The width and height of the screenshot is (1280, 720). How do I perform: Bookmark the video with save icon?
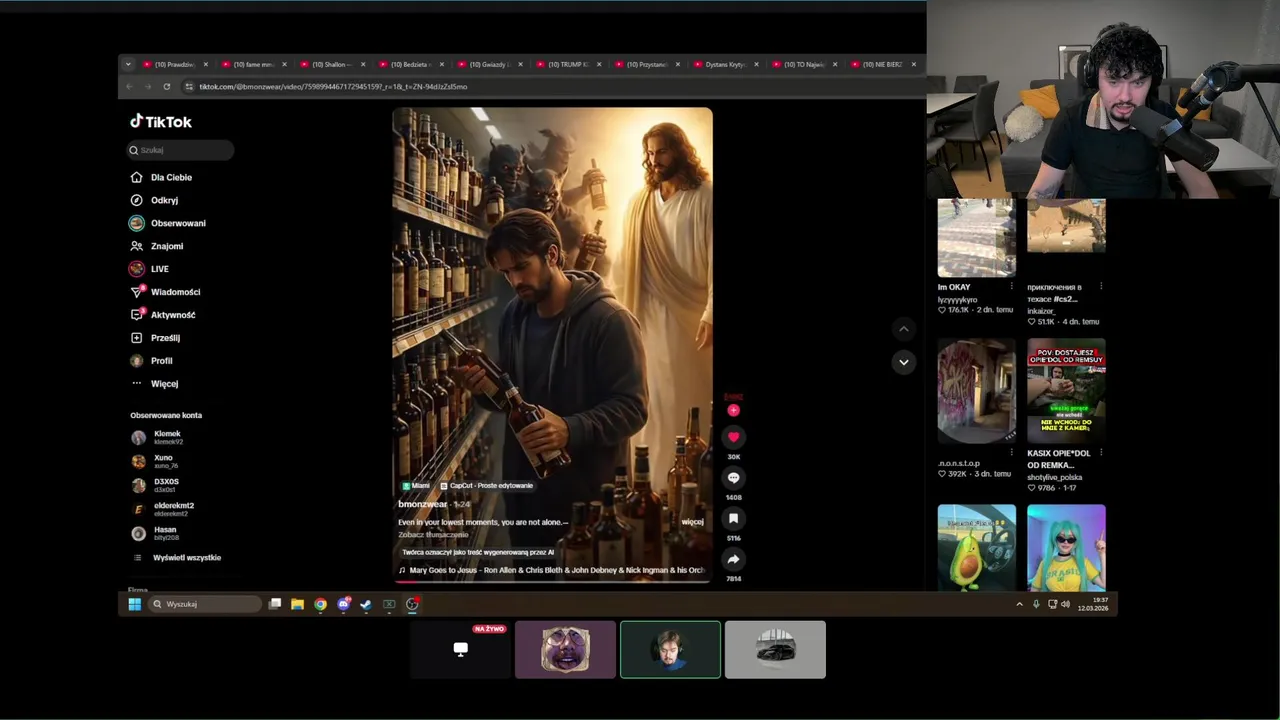pyautogui.click(x=733, y=519)
